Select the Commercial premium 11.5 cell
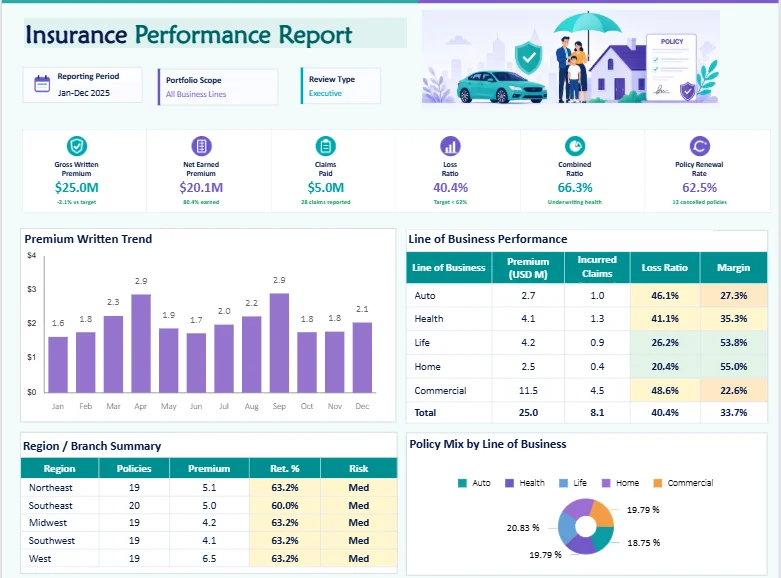This screenshot has width=781, height=578. 528,391
